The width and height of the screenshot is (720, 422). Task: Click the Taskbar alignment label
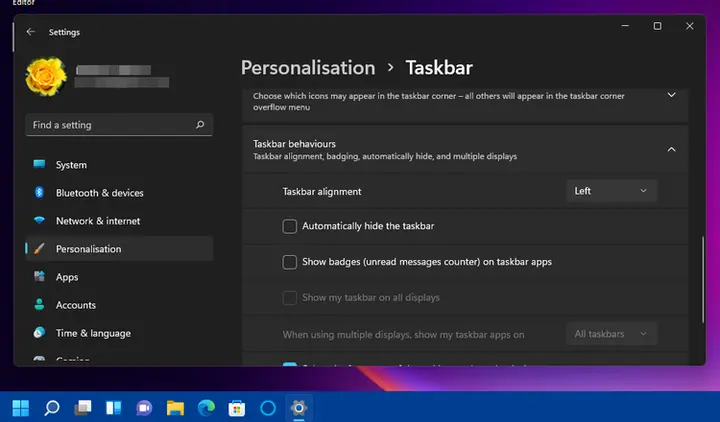pyautogui.click(x=322, y=191)
